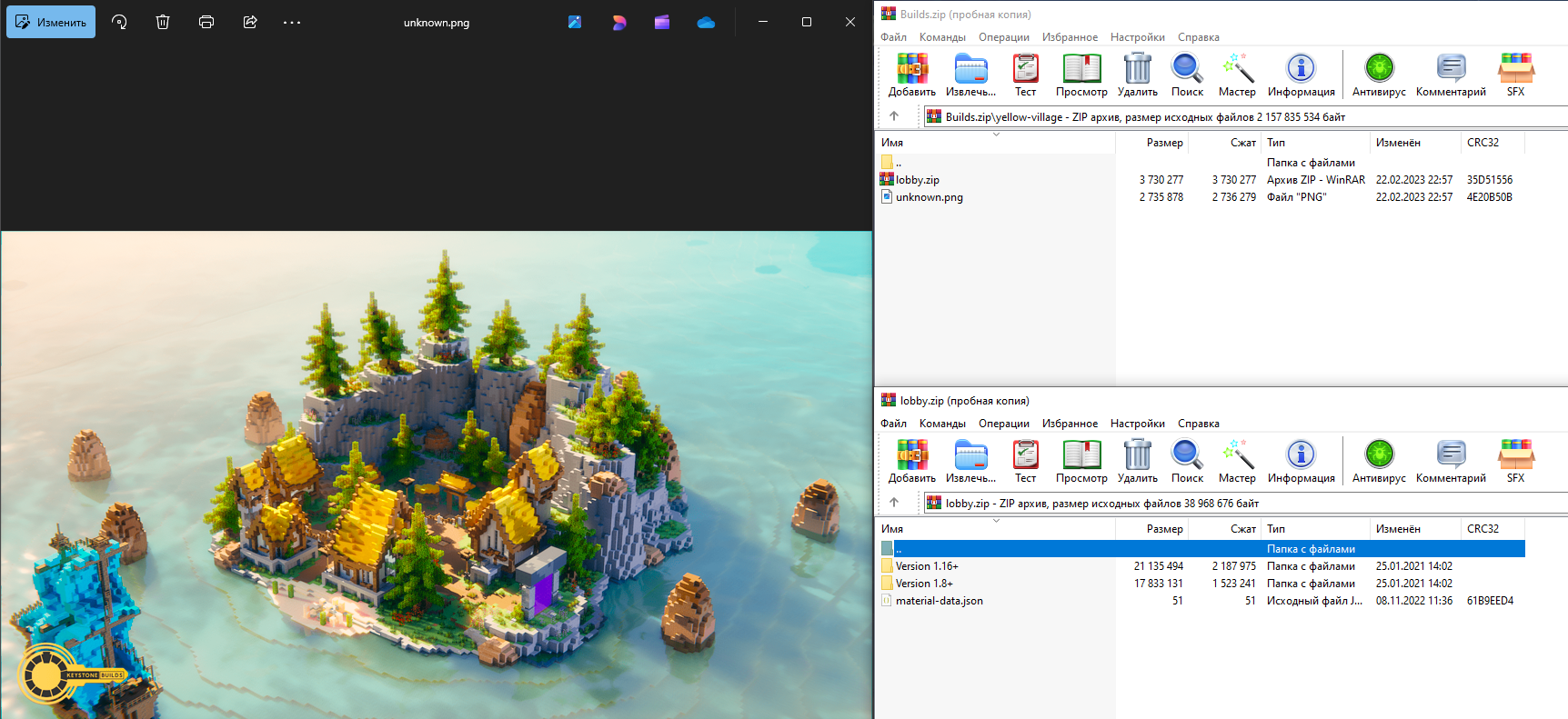Open Справка menu in Builds.zip window
This screenshot has height=719, width=1568.
tap(1198, 37)
